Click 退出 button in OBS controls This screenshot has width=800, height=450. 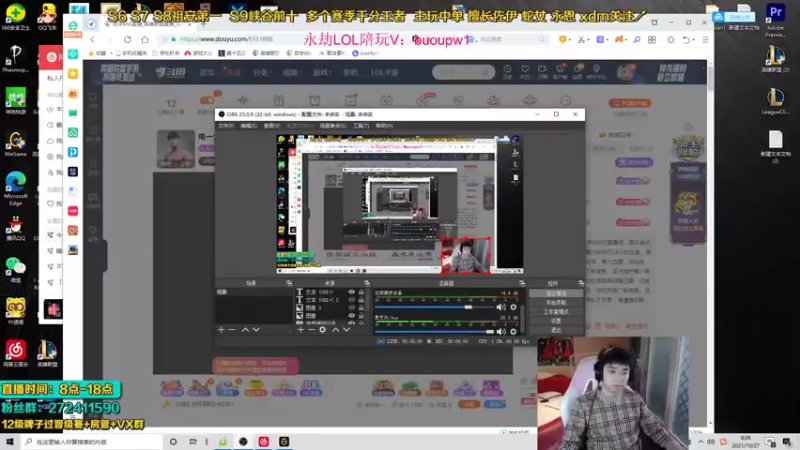pos(556,330)
